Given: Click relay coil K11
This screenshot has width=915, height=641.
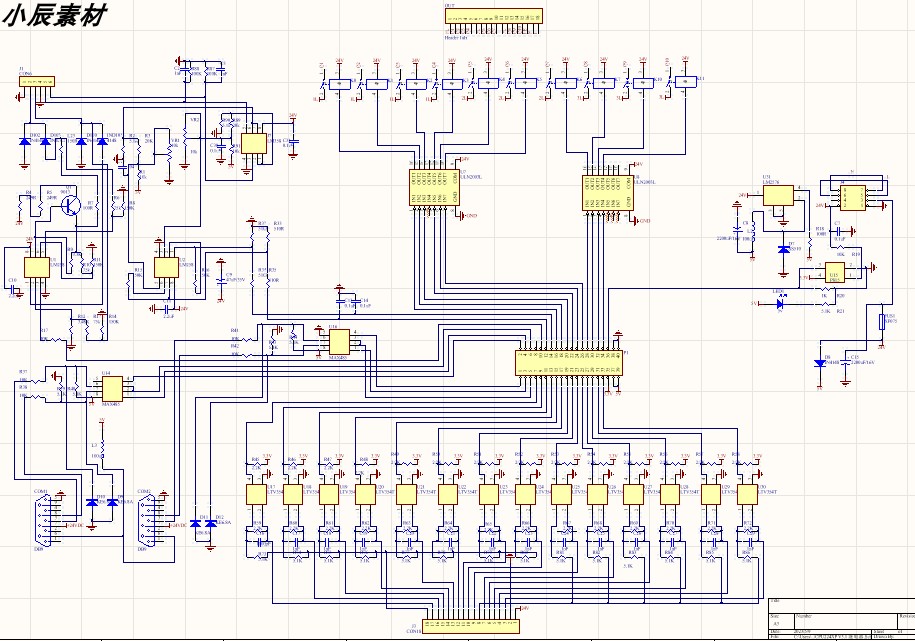Looking at the screenshot, I should tap(686, 81).
